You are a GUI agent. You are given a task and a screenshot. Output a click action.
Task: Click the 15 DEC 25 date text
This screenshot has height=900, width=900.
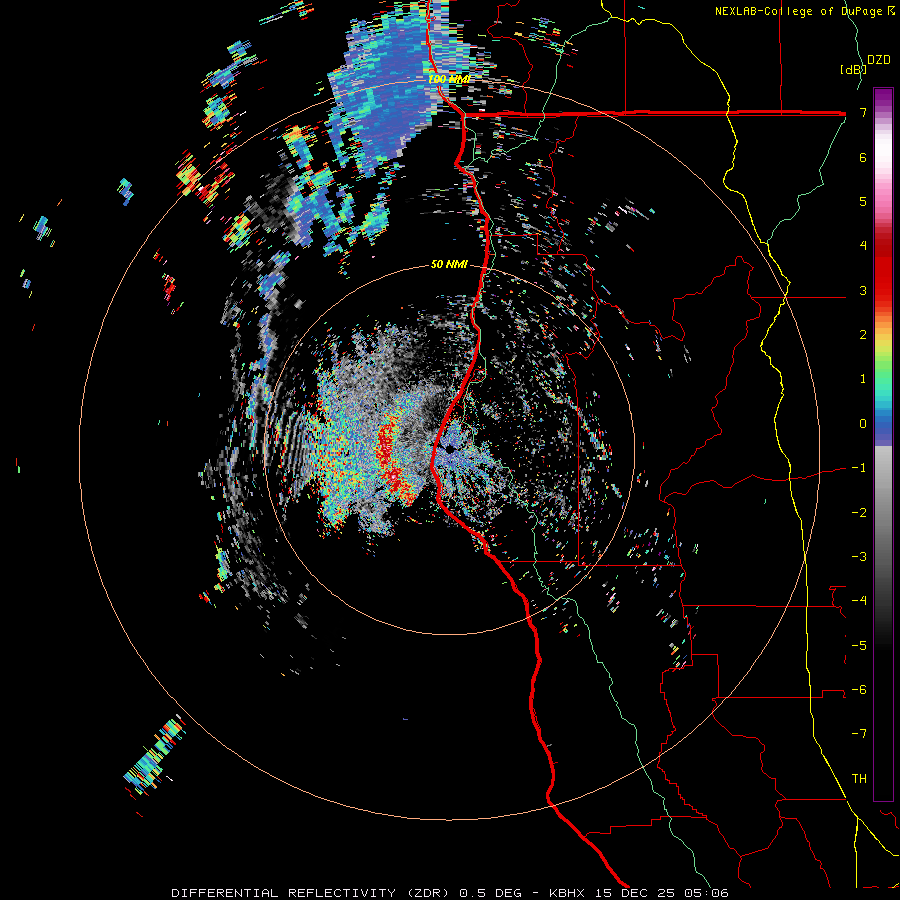click(x=634, y=893)
